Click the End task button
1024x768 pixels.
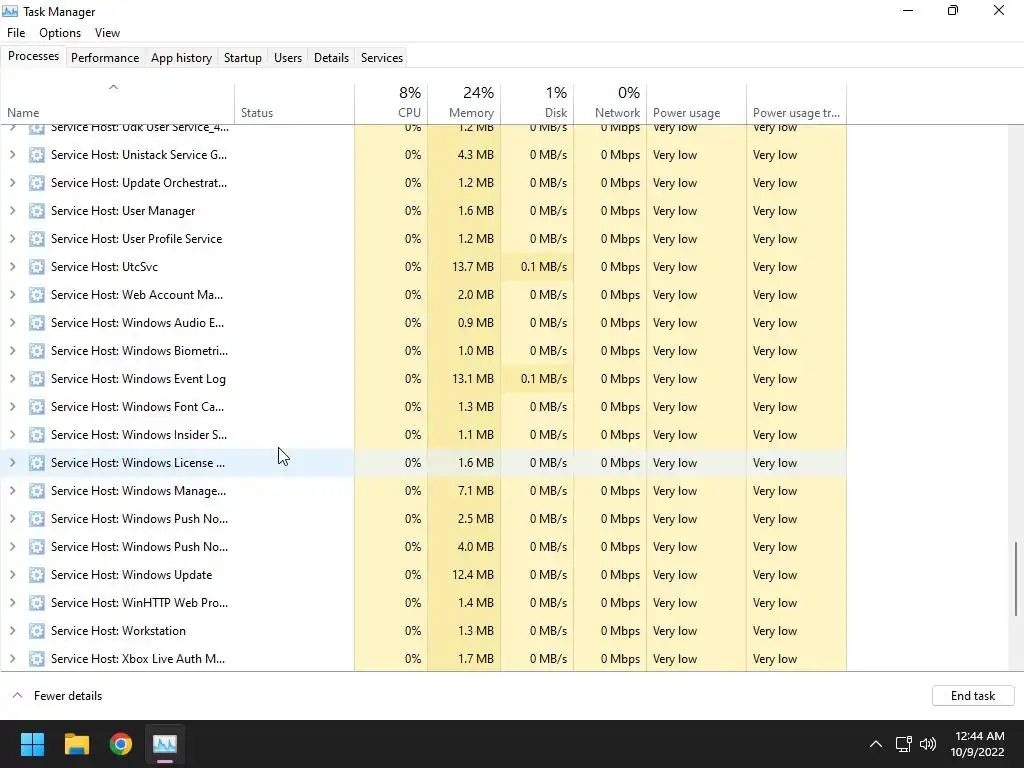pos(973,696)
